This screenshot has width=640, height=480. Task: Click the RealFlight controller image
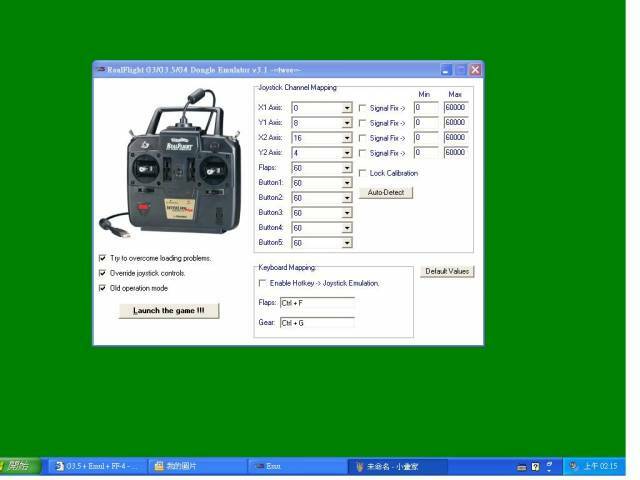coord(171,163)
